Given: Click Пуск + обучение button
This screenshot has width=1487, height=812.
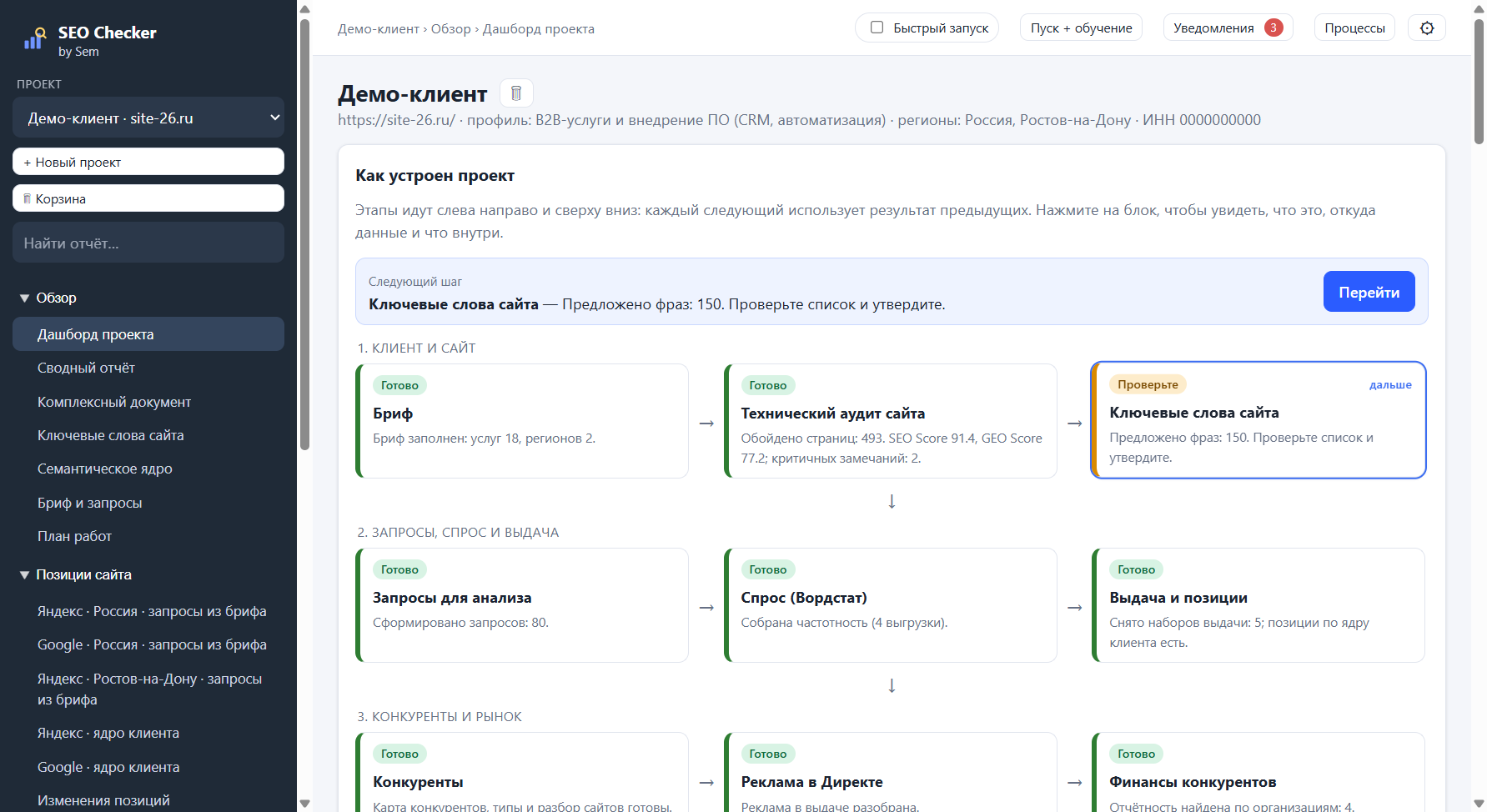Looking at the screenshot, I should point(1081,28).
